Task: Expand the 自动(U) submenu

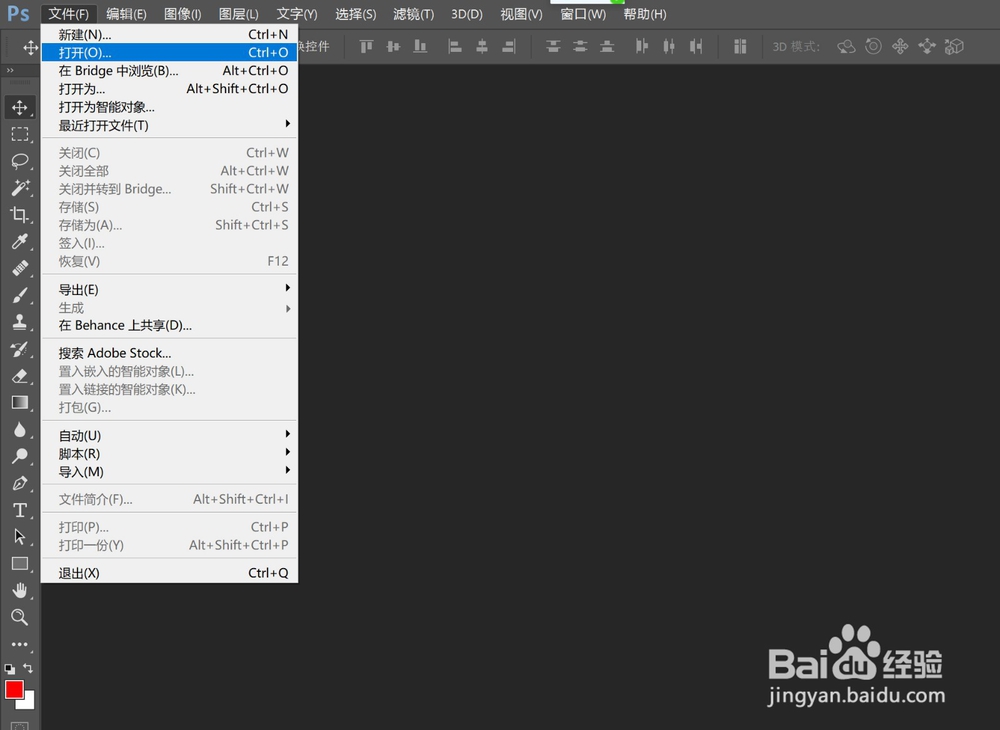Action: pyautogui.click(x=169, y=435)
